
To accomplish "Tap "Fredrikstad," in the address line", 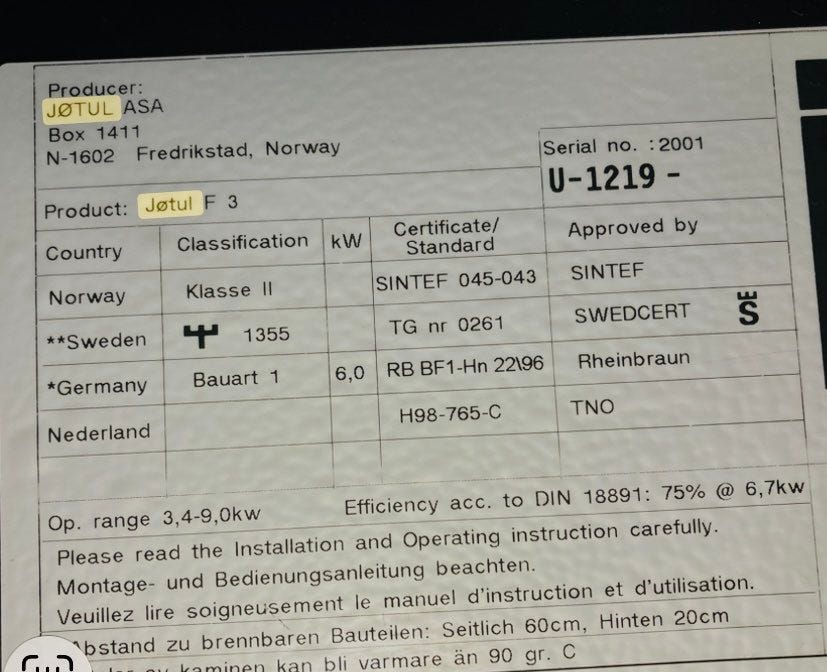I will pos(195,152).
